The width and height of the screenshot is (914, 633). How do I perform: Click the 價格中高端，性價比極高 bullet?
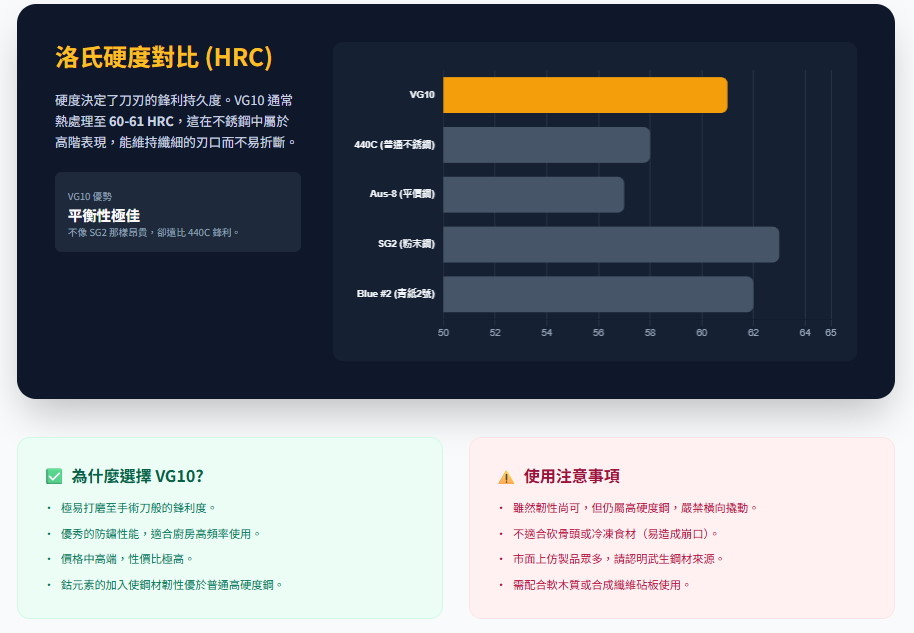[127, 558]
